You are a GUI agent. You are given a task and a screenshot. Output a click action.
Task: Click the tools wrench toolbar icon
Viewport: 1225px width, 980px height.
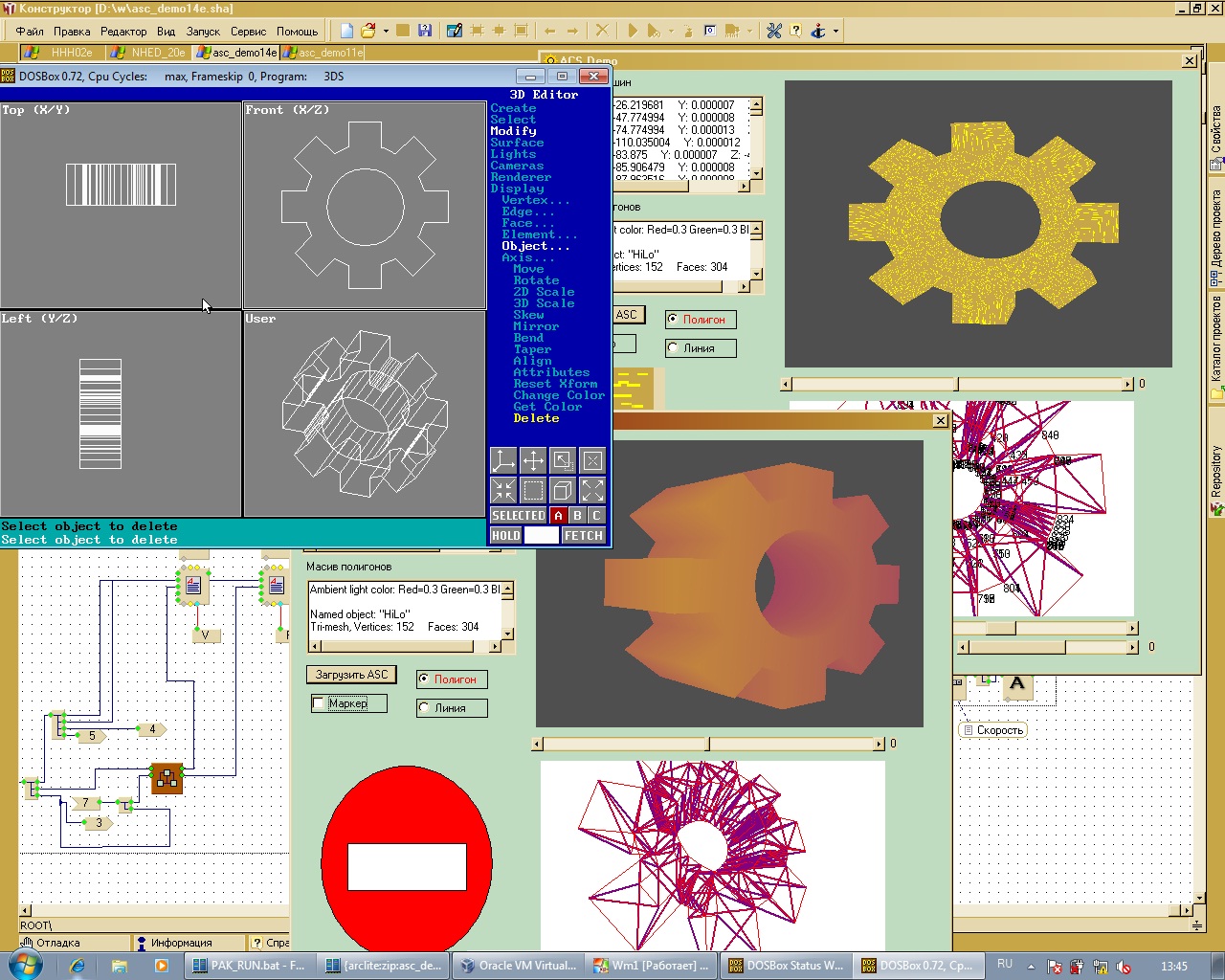[x=774, y=31]
